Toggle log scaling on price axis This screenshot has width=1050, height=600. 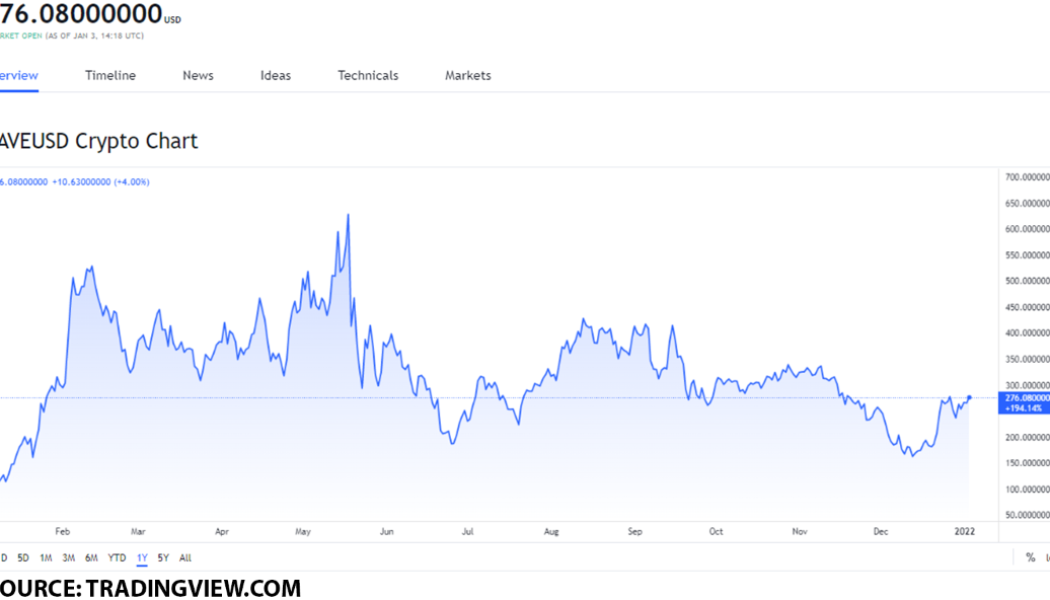click(1047, 557)
